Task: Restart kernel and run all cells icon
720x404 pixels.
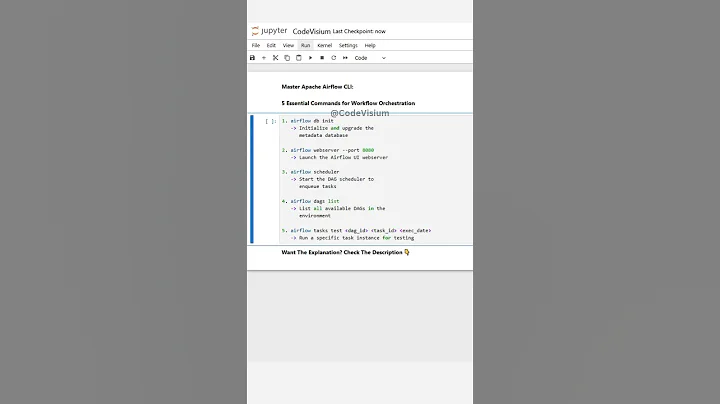Action: tap(345, 58)
